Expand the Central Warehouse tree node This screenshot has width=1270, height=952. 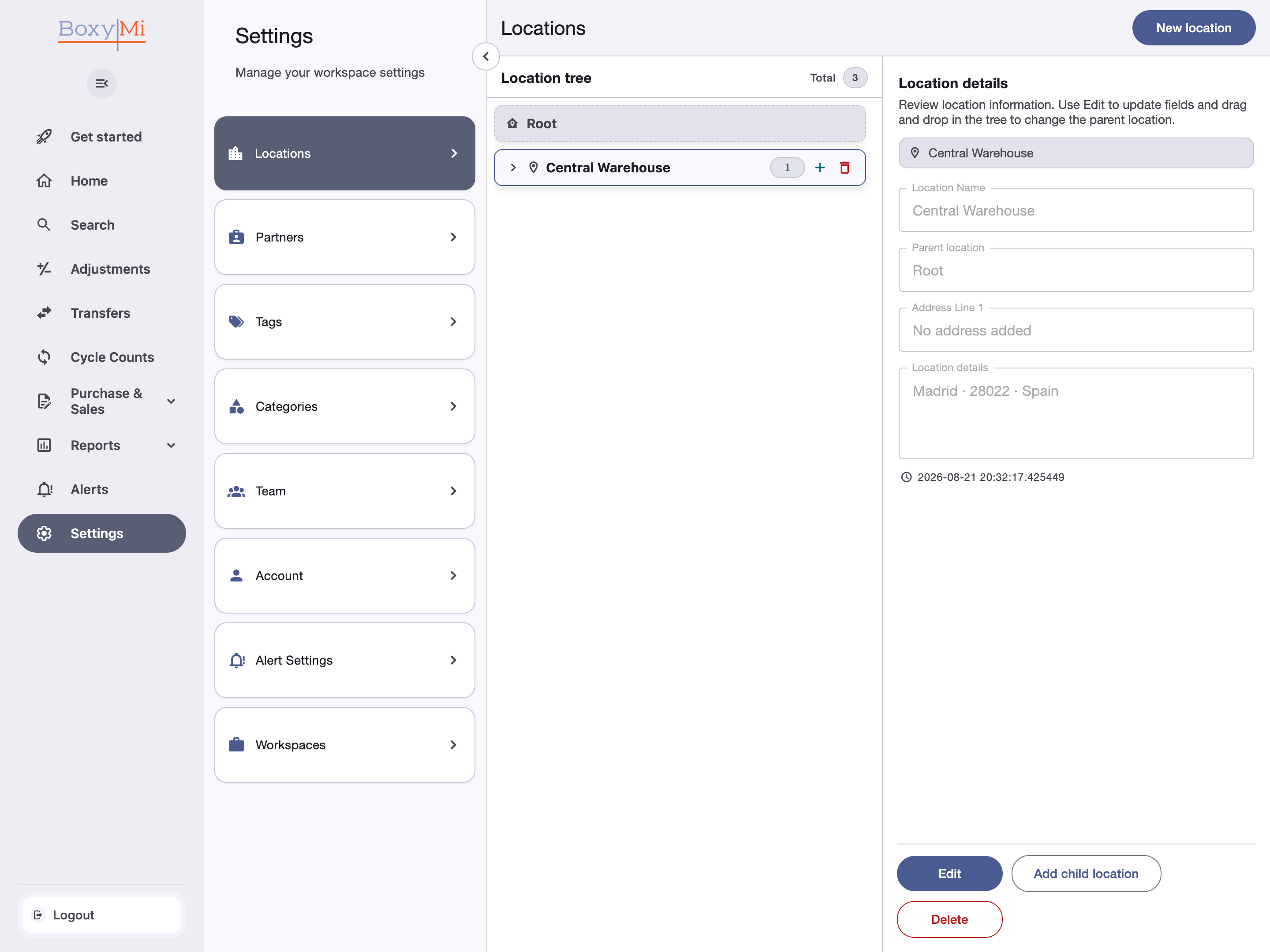(x=513, y=167)
